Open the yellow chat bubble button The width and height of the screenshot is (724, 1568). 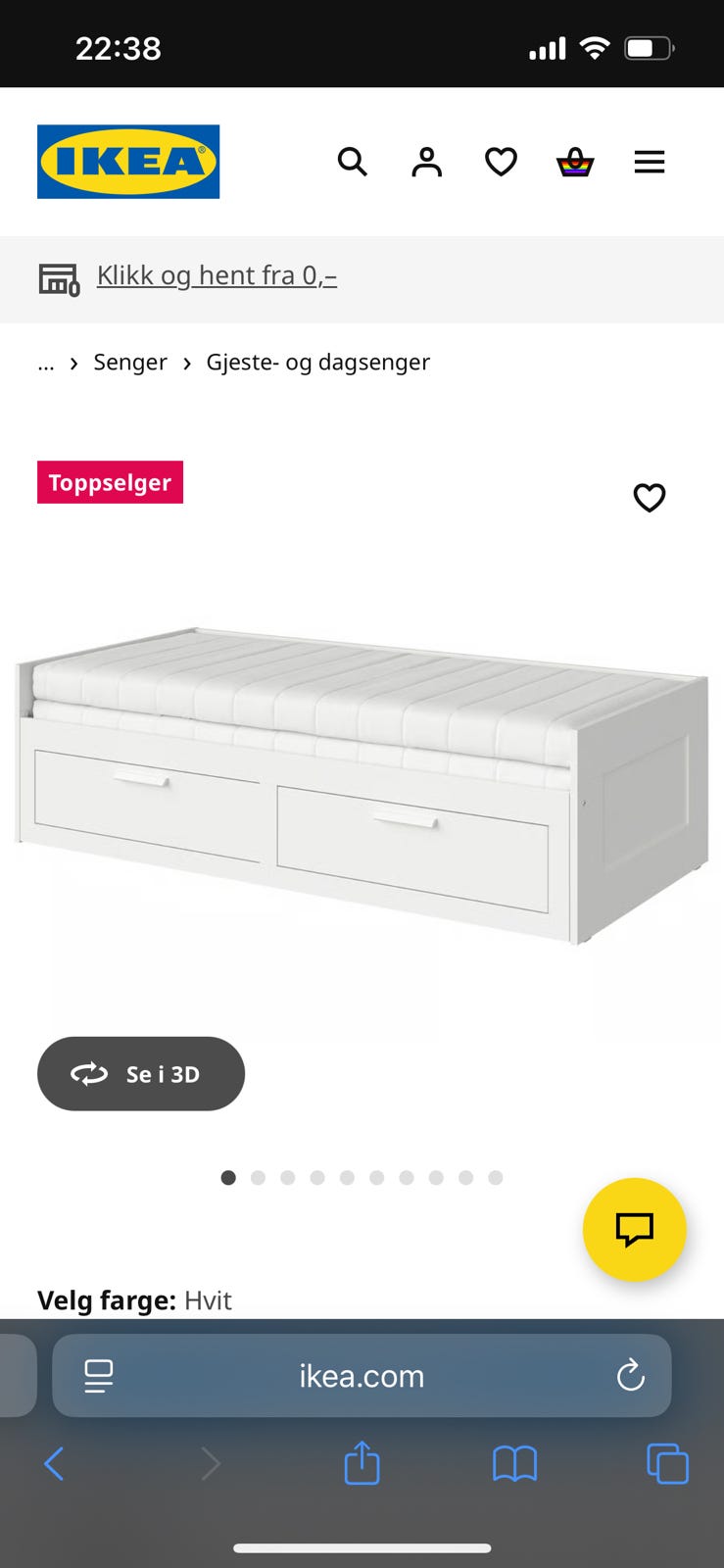tap(634, 1229)
